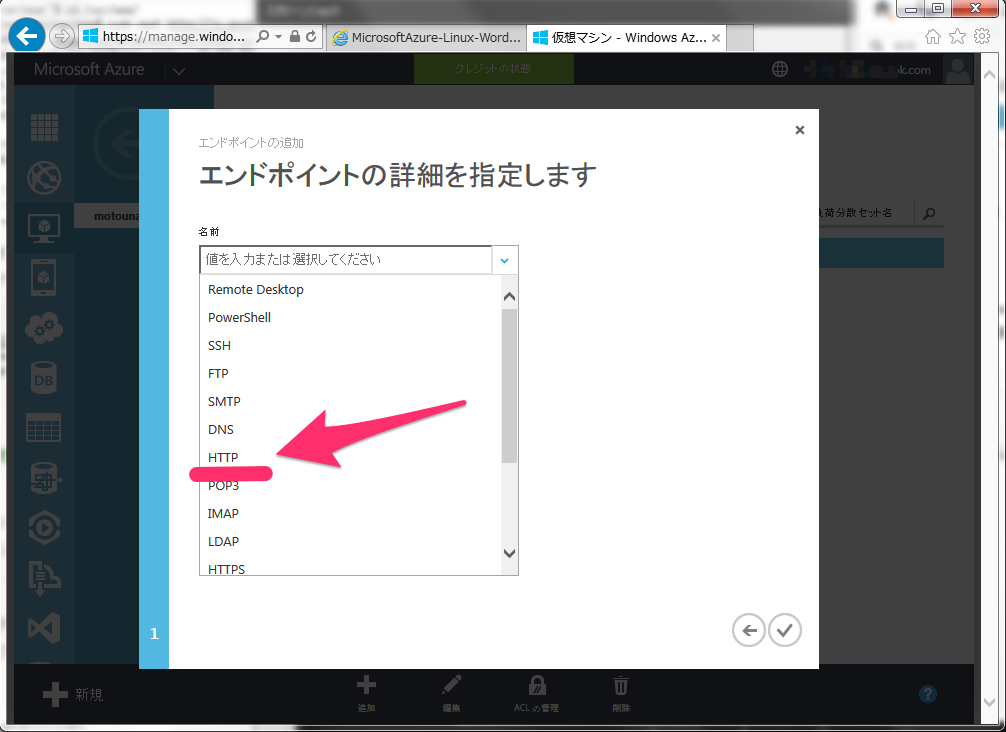The height and width of the screenshot is (732, 1006).
Task: Click the Delete trash icon in bottom bar
Action: pos(620,685)
